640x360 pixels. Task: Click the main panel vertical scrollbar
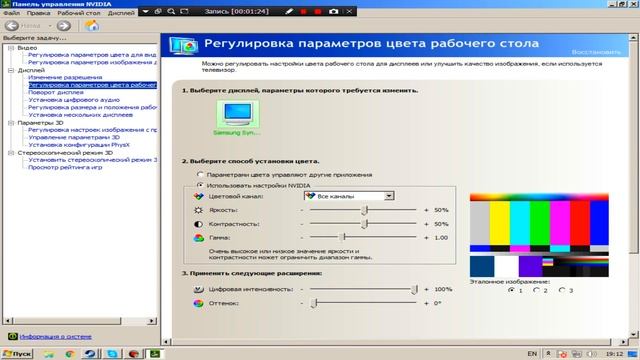pyautogui.click(x=633, y=187)
